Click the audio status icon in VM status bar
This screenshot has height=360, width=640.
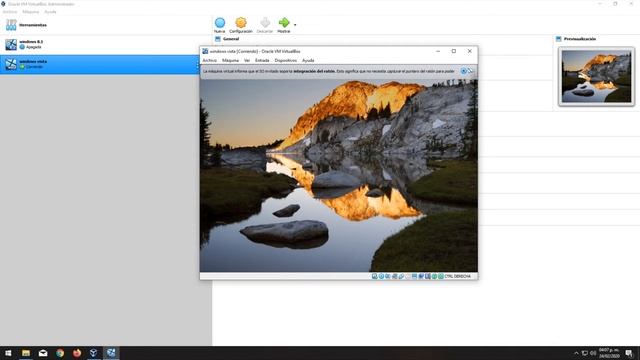388,276
